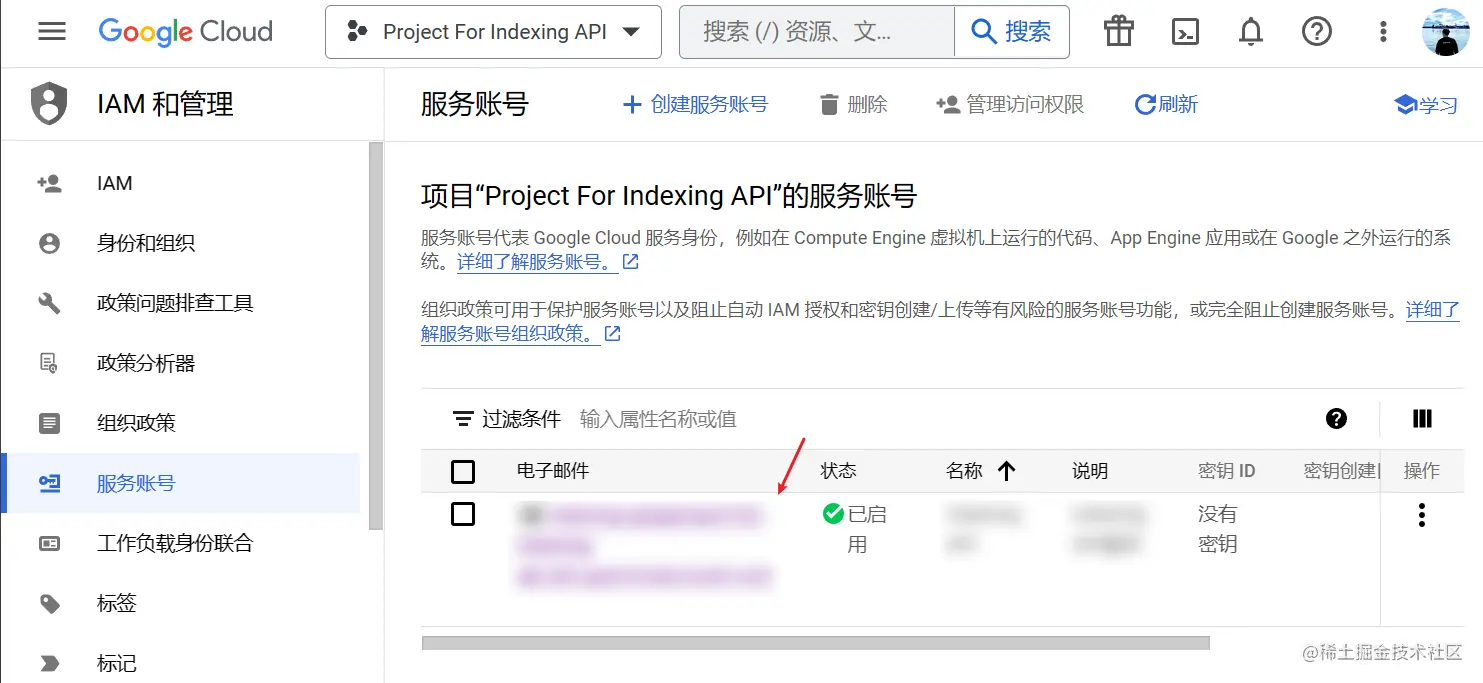Image resolution: width=1483 pixels, height=683 pixels.
Task: Open the row three-dot 操作 menu
Action: click(x=1421, y=515)
